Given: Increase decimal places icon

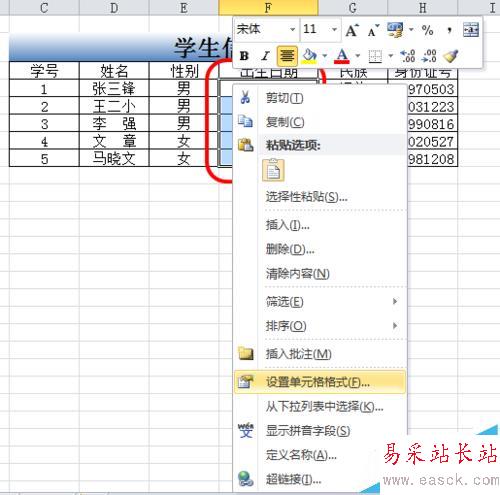Looking at the screenshot, I should (407, 56).
